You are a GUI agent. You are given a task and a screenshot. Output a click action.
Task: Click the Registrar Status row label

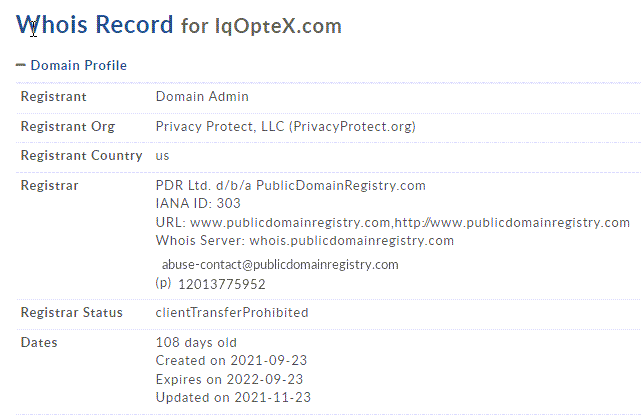pos(72,312)
